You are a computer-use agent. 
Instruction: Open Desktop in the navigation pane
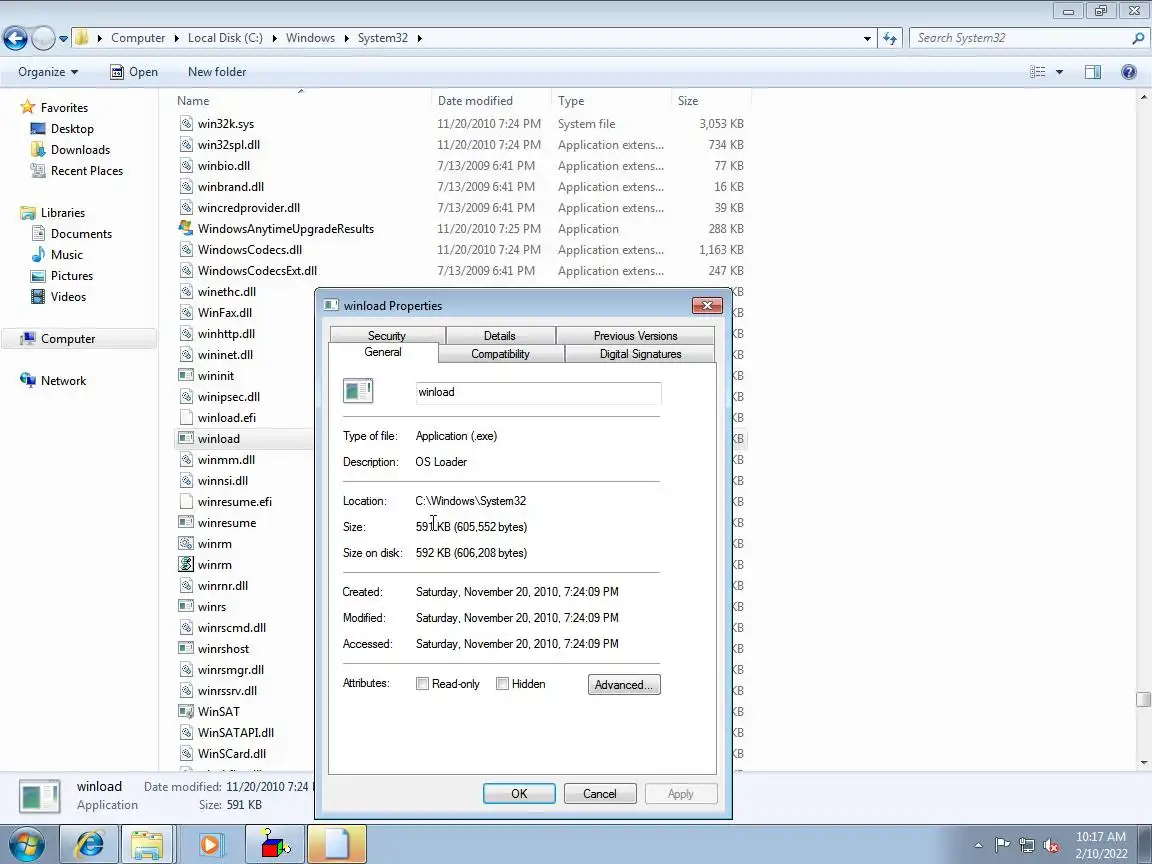72,129
